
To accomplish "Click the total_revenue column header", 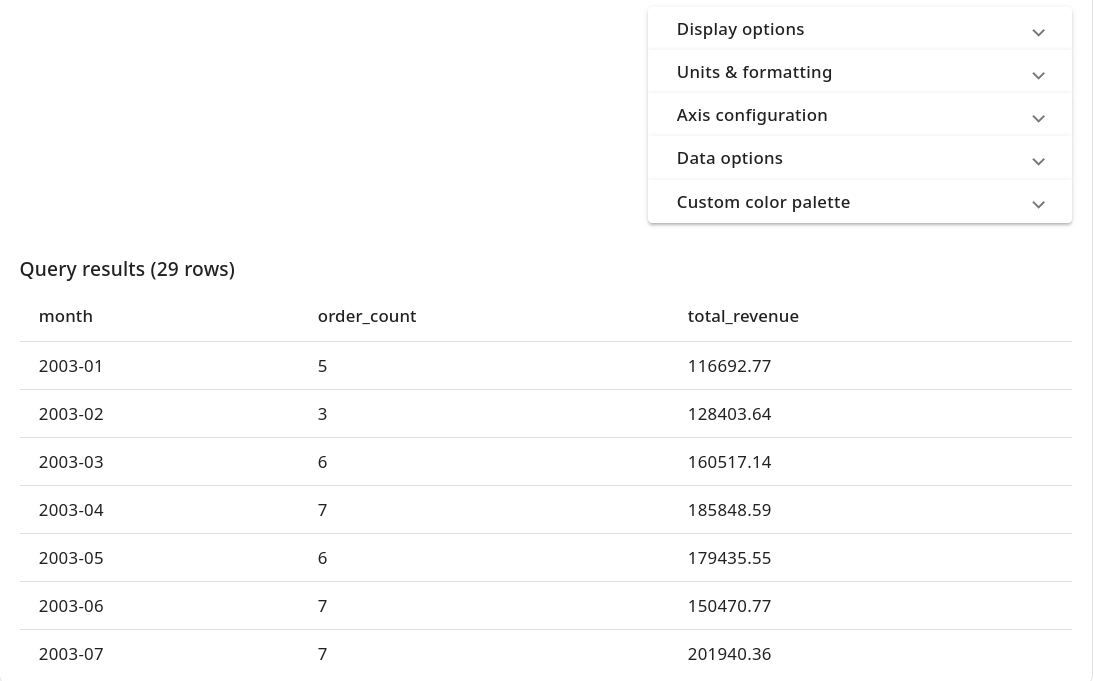I will (743, 316).
